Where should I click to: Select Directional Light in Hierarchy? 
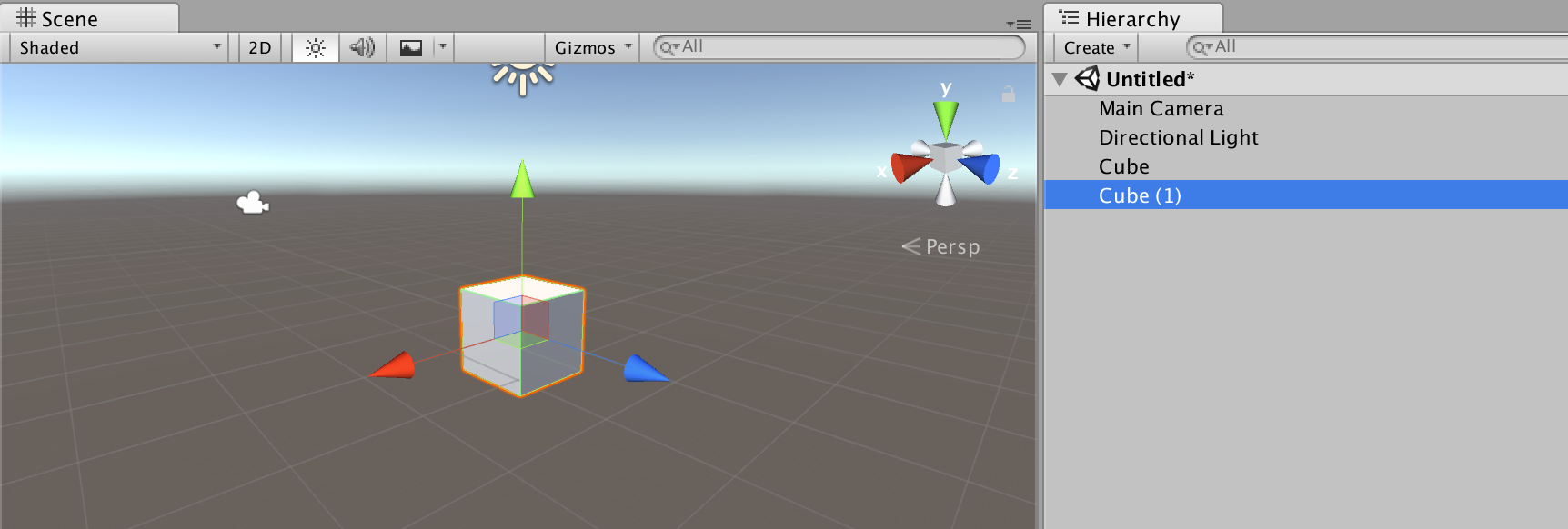pyautogui.click(x=1178, y=138)
